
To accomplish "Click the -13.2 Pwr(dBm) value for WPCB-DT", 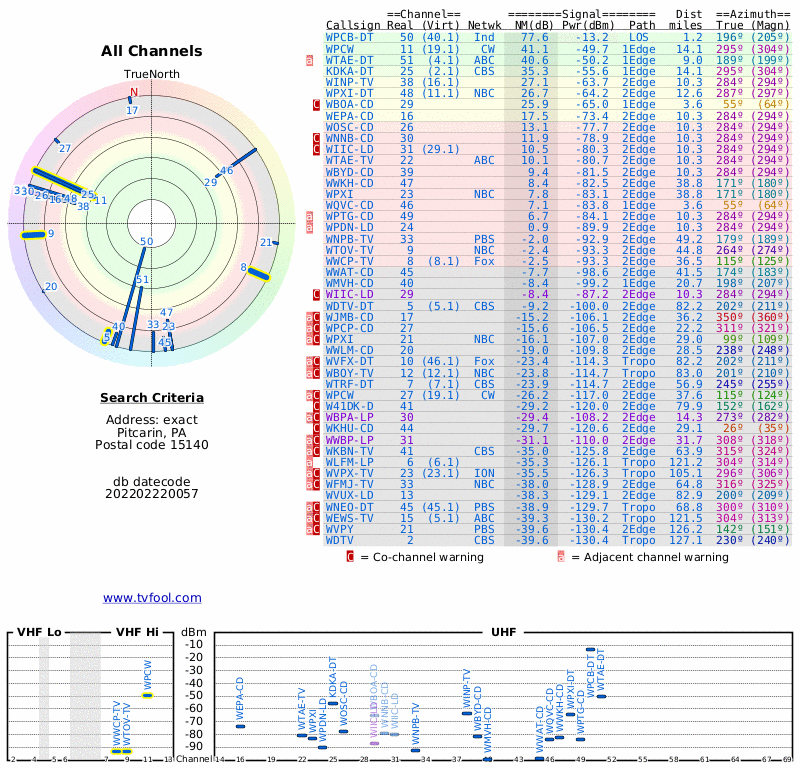I will point(592,37).
